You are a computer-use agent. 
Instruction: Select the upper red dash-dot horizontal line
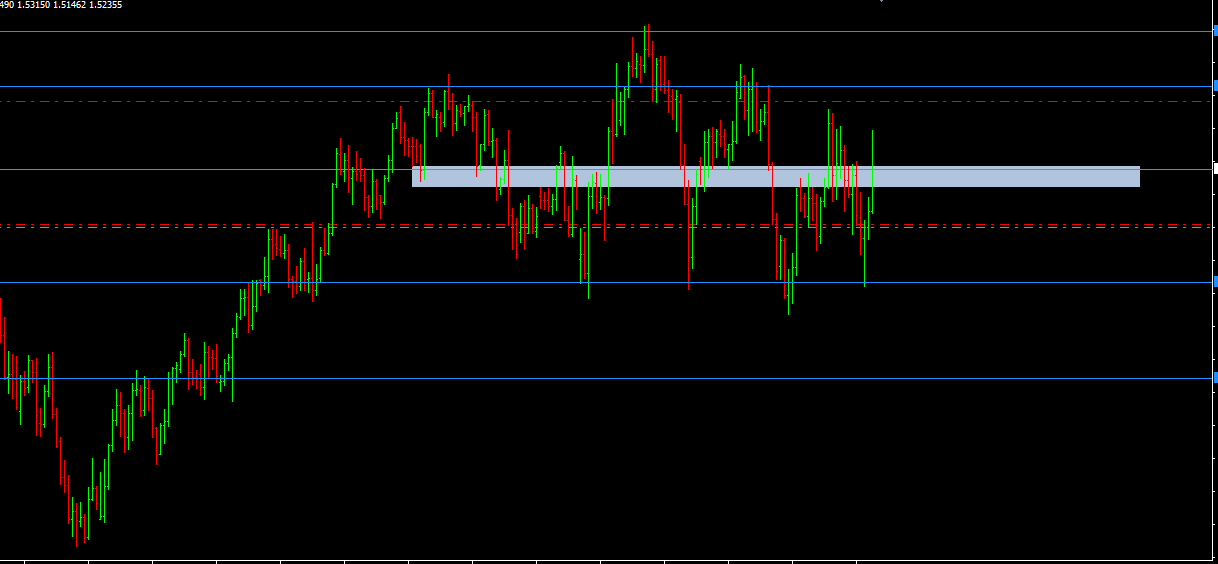pyautogui.click(x=606, y=101)
